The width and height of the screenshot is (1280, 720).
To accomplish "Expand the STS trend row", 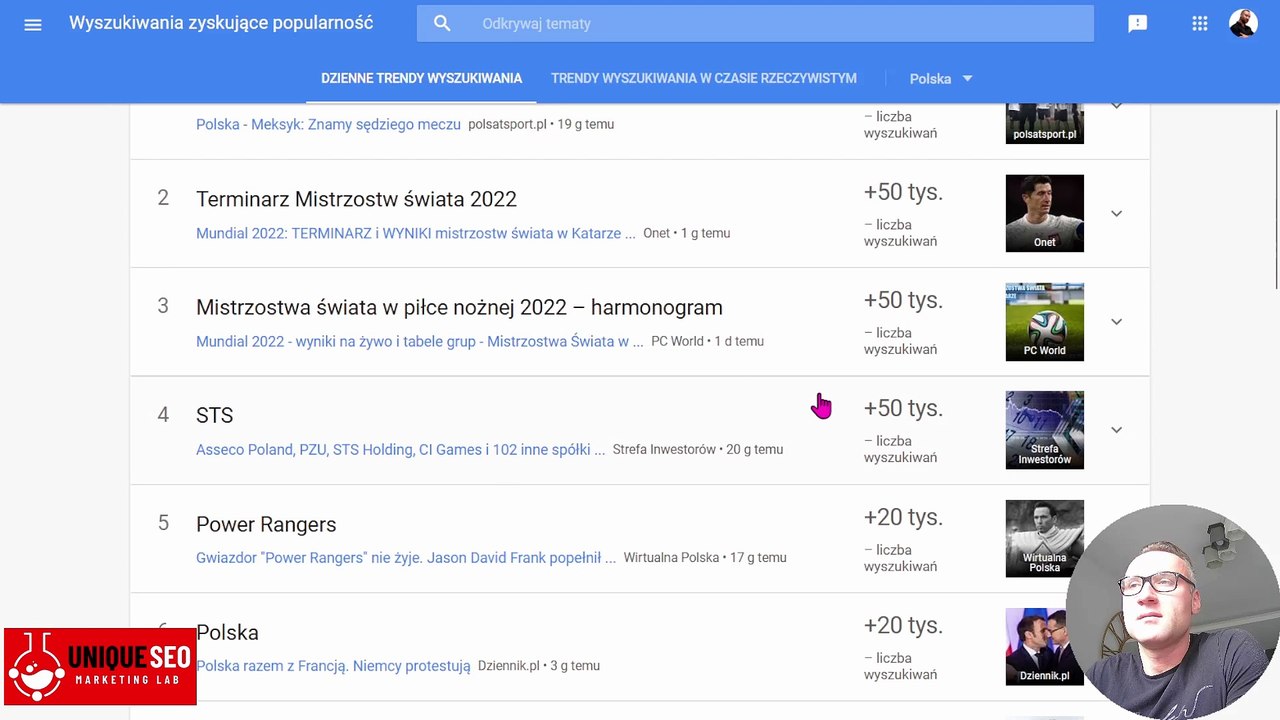I will (1116, 429).
